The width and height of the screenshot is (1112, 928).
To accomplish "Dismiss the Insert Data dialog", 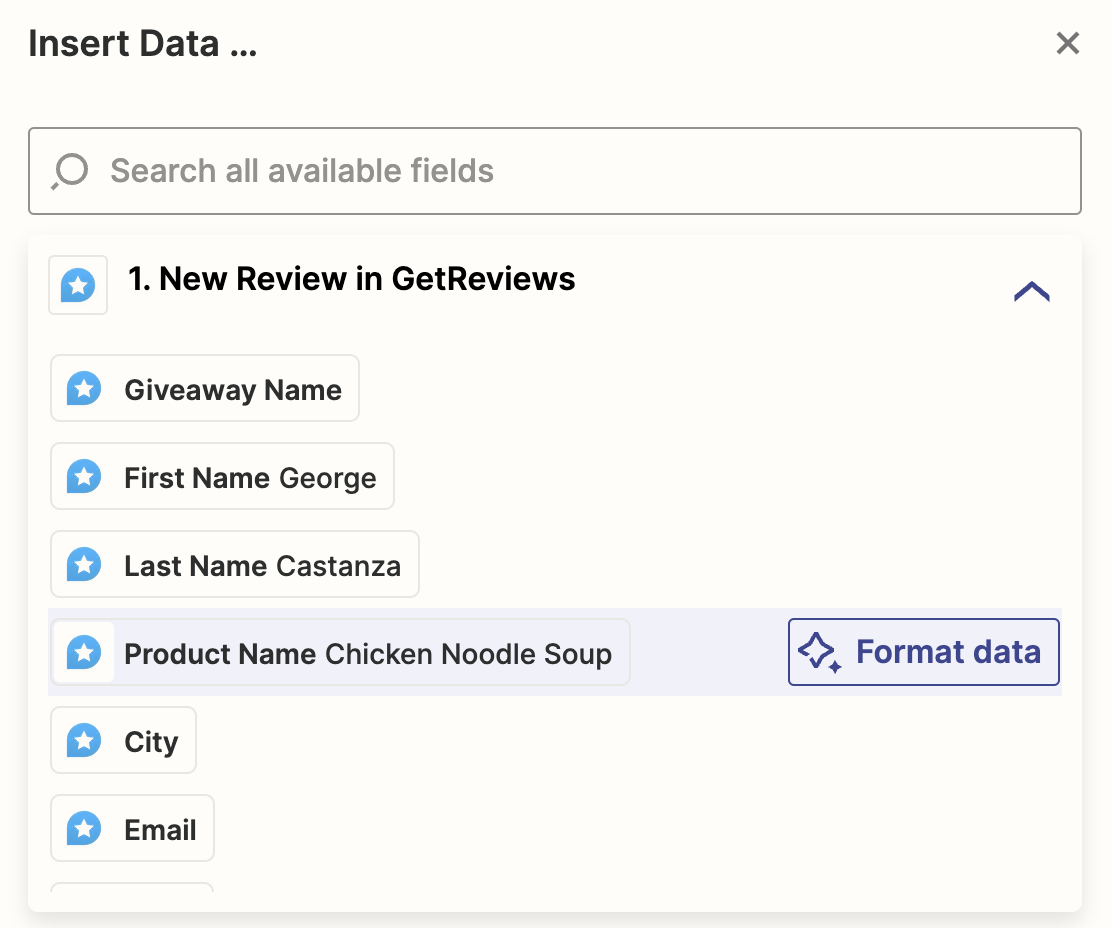I will 1067,43.
